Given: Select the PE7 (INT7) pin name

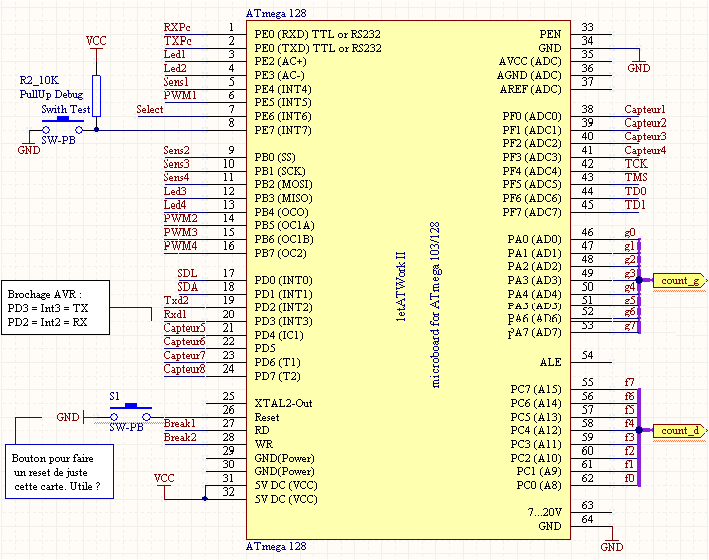Looking at the screenshot, I should 283,130.
